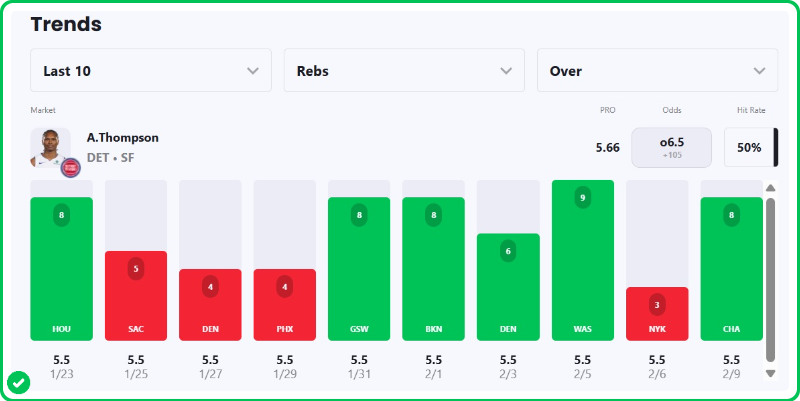Click the 50% hit rate box
800x401 pixels.
(749, 147)
